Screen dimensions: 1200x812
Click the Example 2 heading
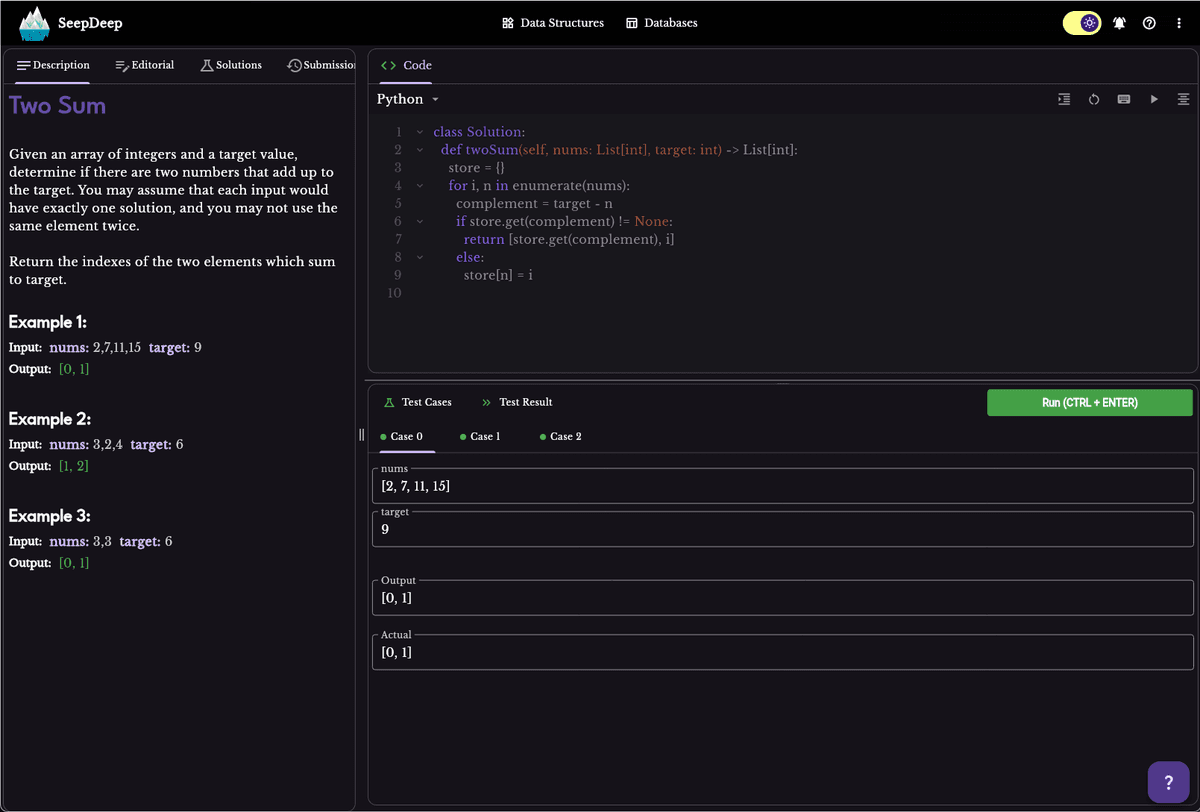[x=50, y=419]
